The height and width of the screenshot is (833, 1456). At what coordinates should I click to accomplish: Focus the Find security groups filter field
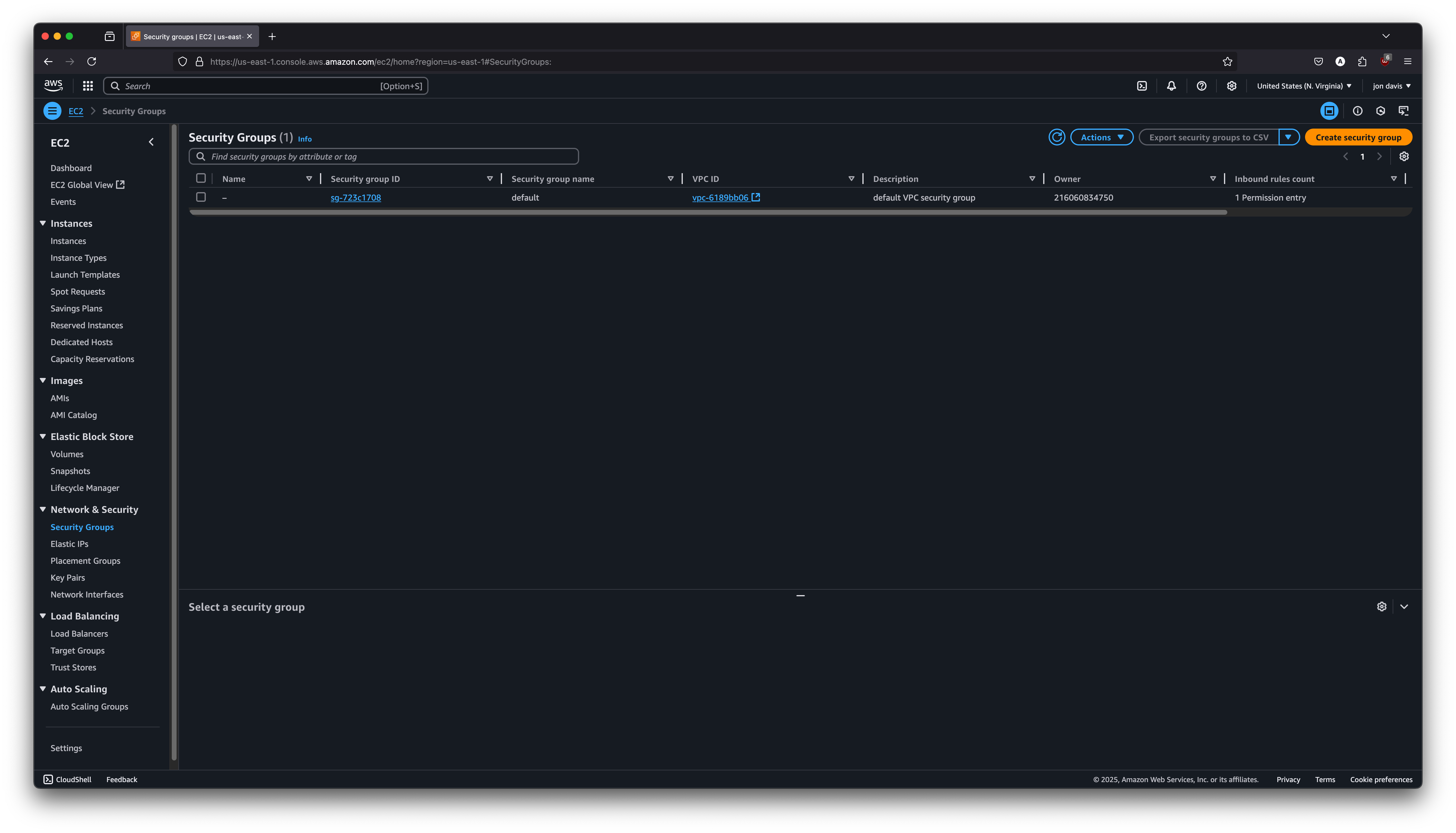pyautogui.click(x=384, y=156)
